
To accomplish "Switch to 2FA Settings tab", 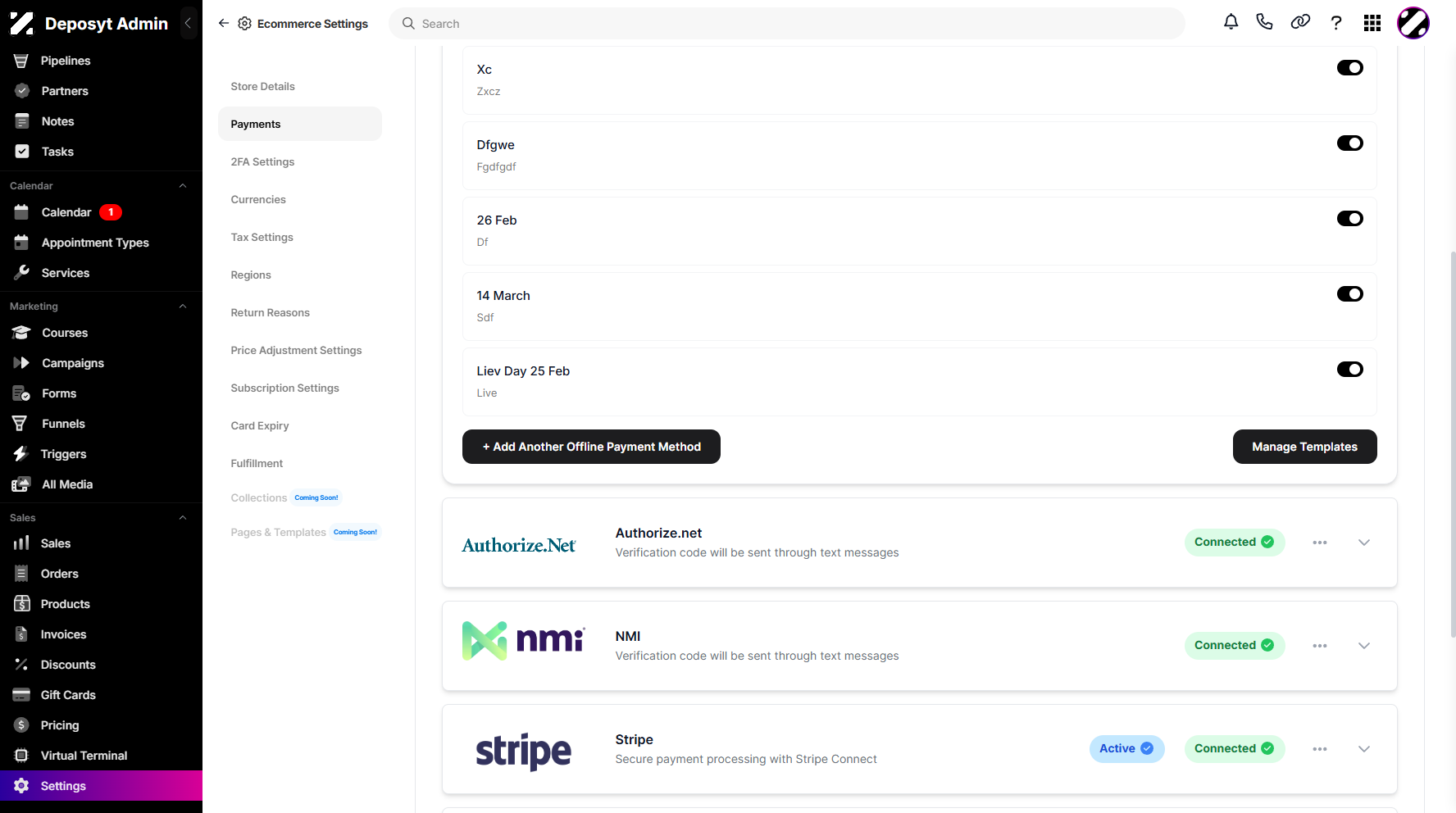I will pos(300,161).
